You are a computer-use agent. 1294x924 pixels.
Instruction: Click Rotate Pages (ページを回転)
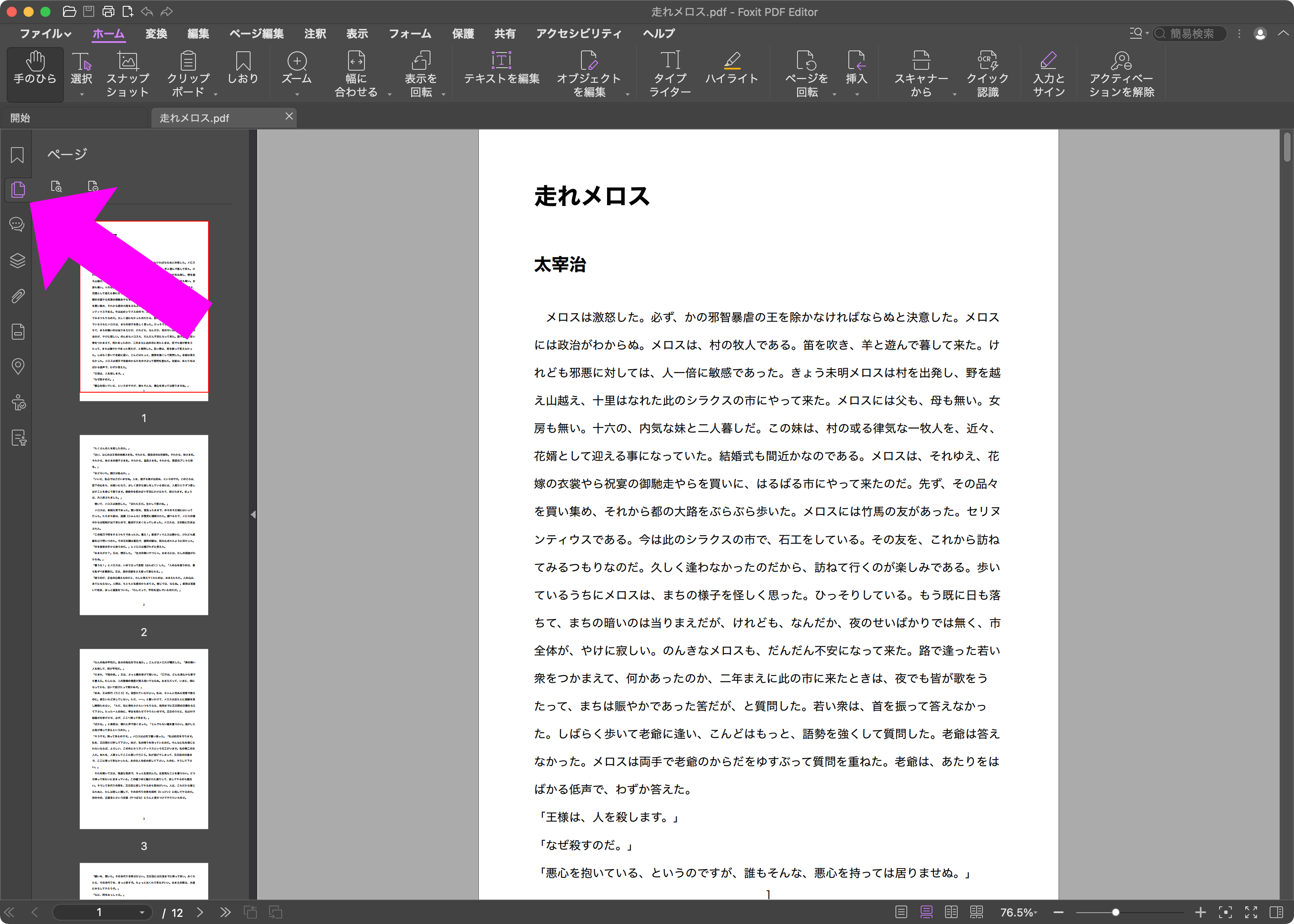pyautogui.click(x=807, y=74)
